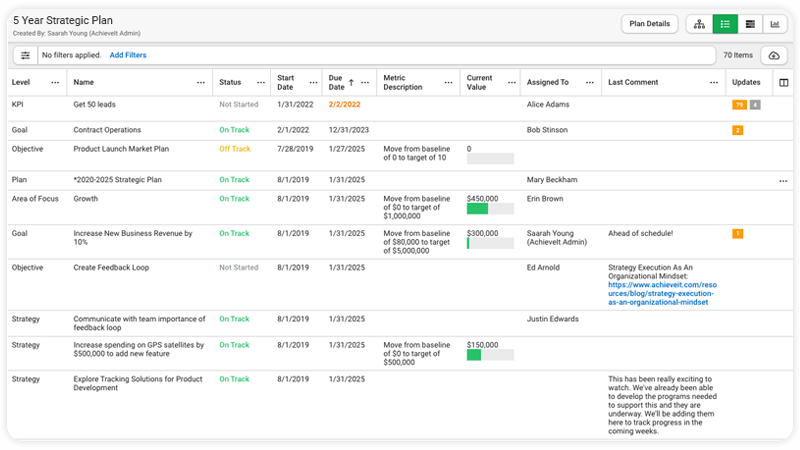Click the Name column header
The height and width of the screenshot is (450, 800).
point(84,82)
